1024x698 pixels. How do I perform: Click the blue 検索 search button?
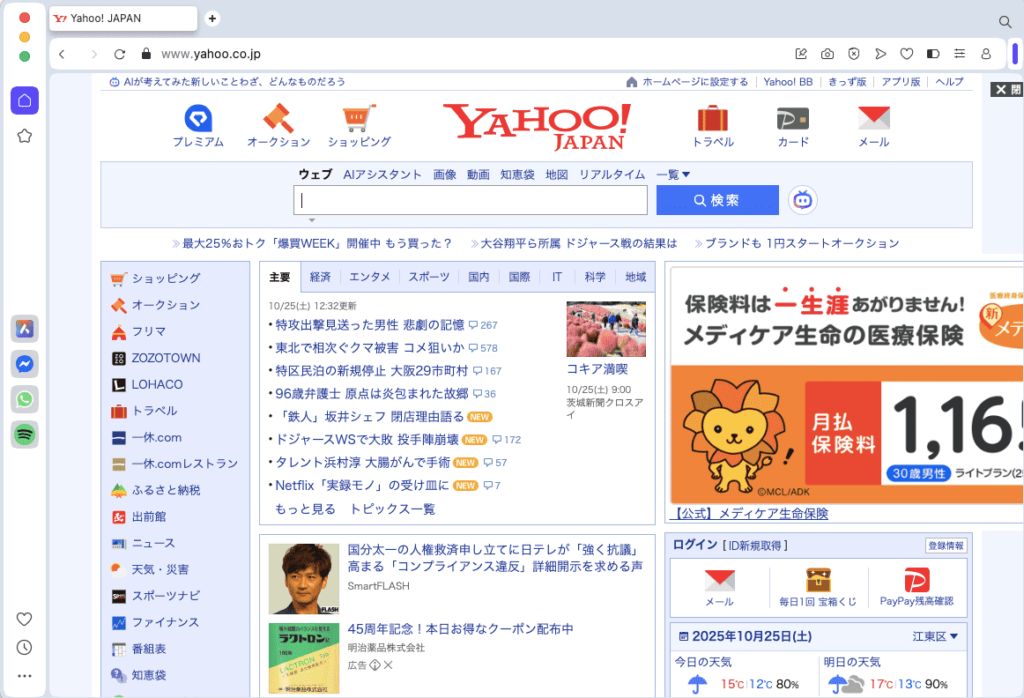[x=717, y=200]
